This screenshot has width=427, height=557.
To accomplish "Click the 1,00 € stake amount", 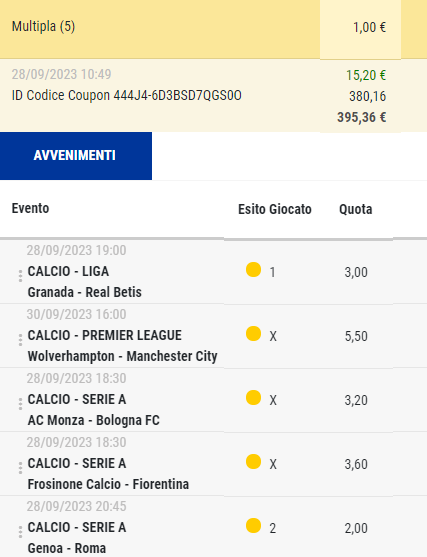I will (369, 27).
